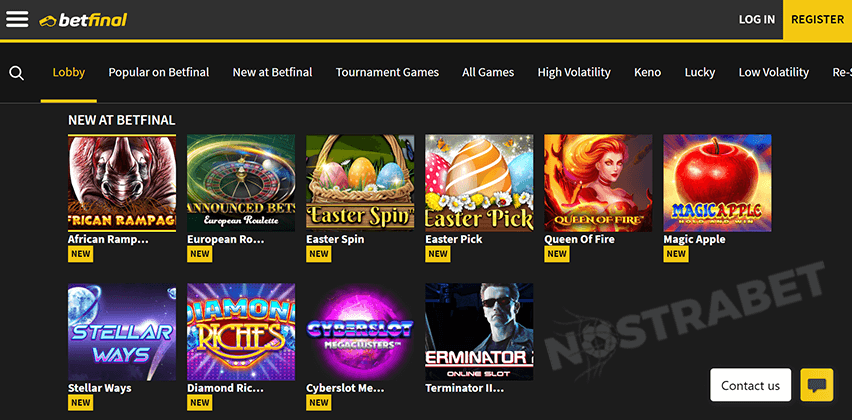Screen dimensions: 852x420
Task: Switch to Popular on Betfinal tab
Action: click(159, 72)
